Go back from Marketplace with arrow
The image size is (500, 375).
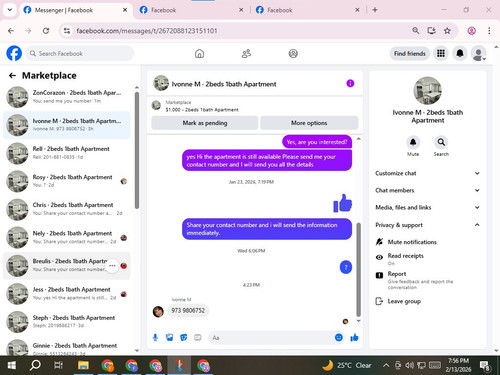click(12, 76)
